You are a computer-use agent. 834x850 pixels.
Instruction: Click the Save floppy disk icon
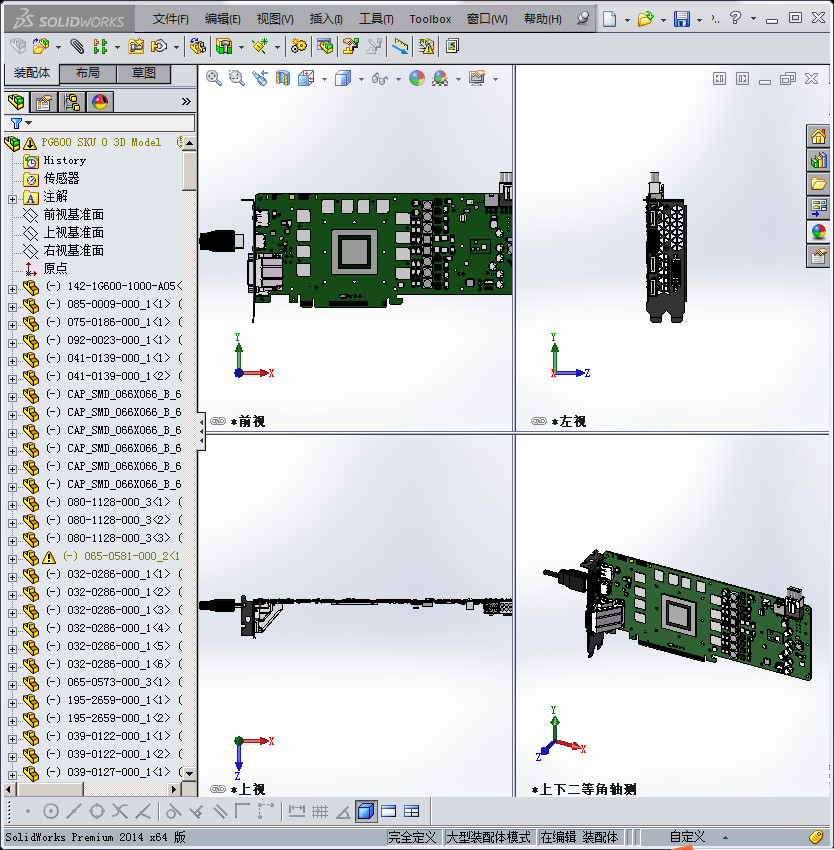pos(682,19)
